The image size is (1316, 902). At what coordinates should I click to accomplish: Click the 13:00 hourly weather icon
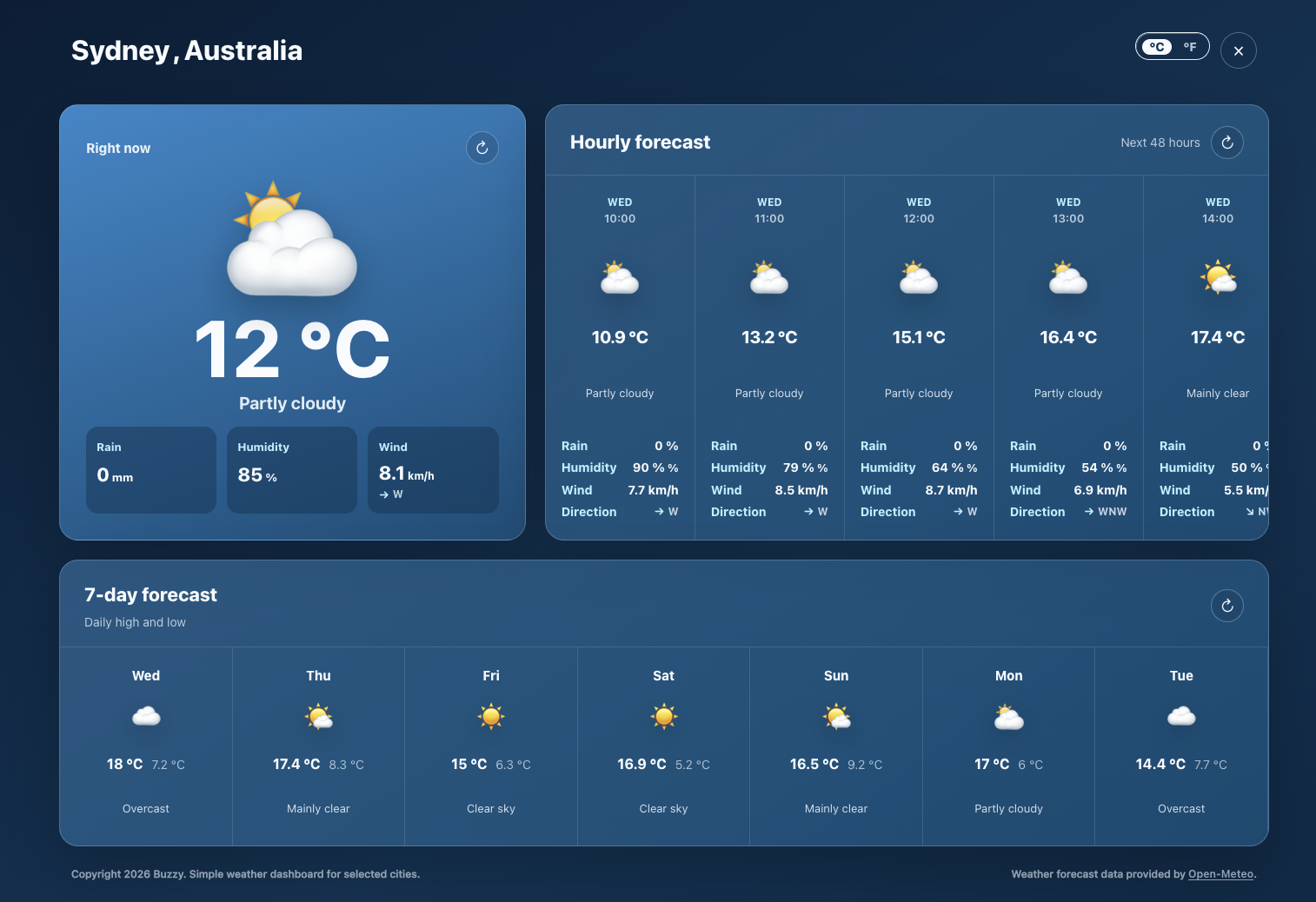pyautogui.click(x=1068, y=278)
